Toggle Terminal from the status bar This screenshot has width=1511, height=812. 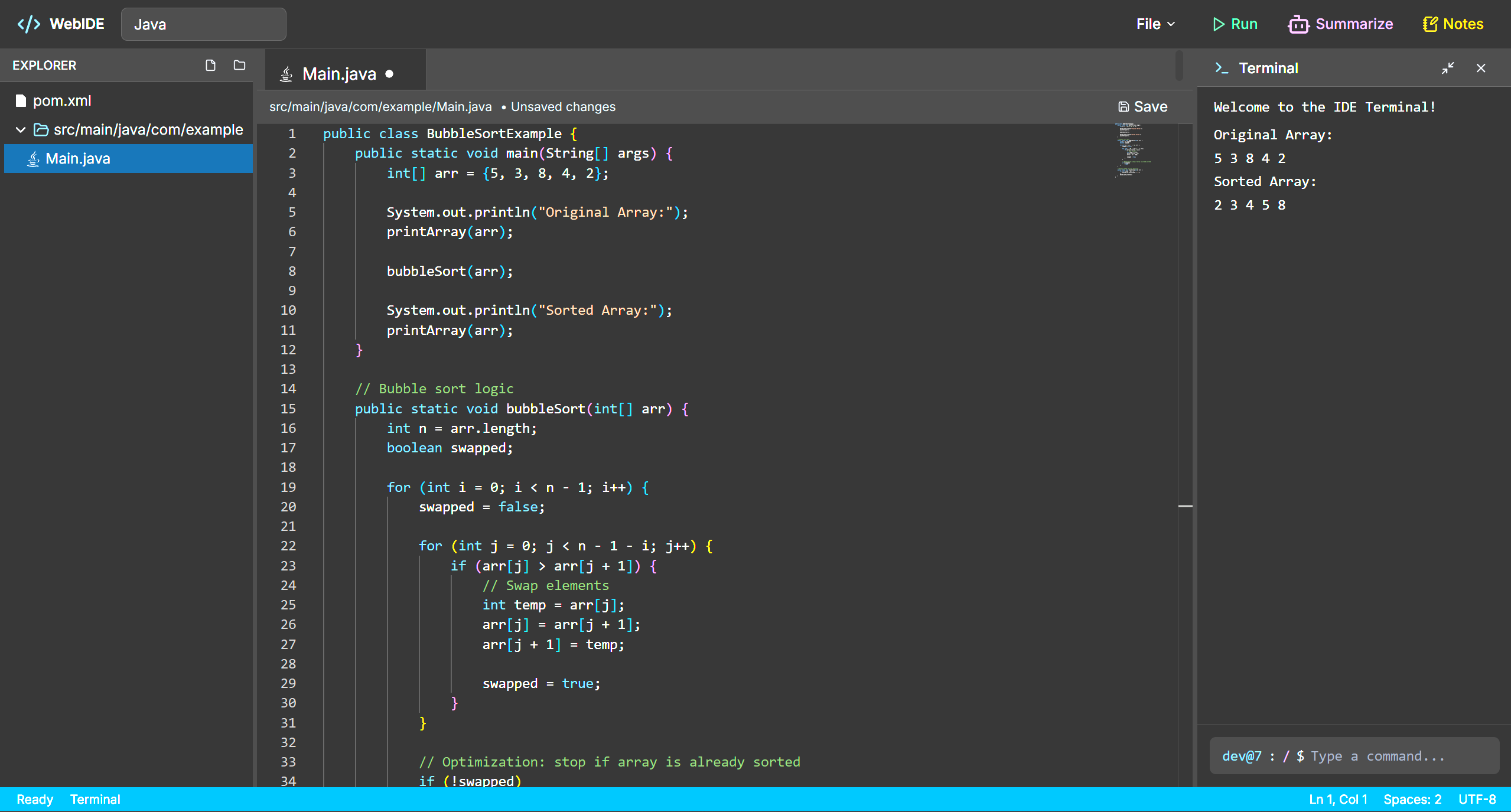95,799
